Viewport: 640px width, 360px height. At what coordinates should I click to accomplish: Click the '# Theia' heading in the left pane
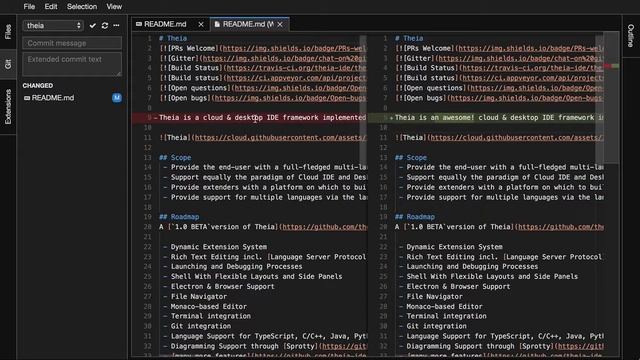click(x=173, y=38)
